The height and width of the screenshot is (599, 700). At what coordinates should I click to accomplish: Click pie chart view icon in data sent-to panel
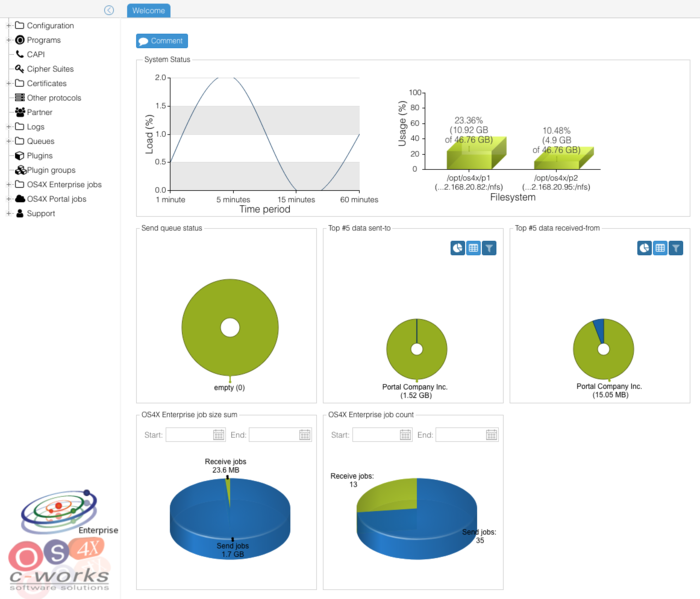tap(457, 247)
